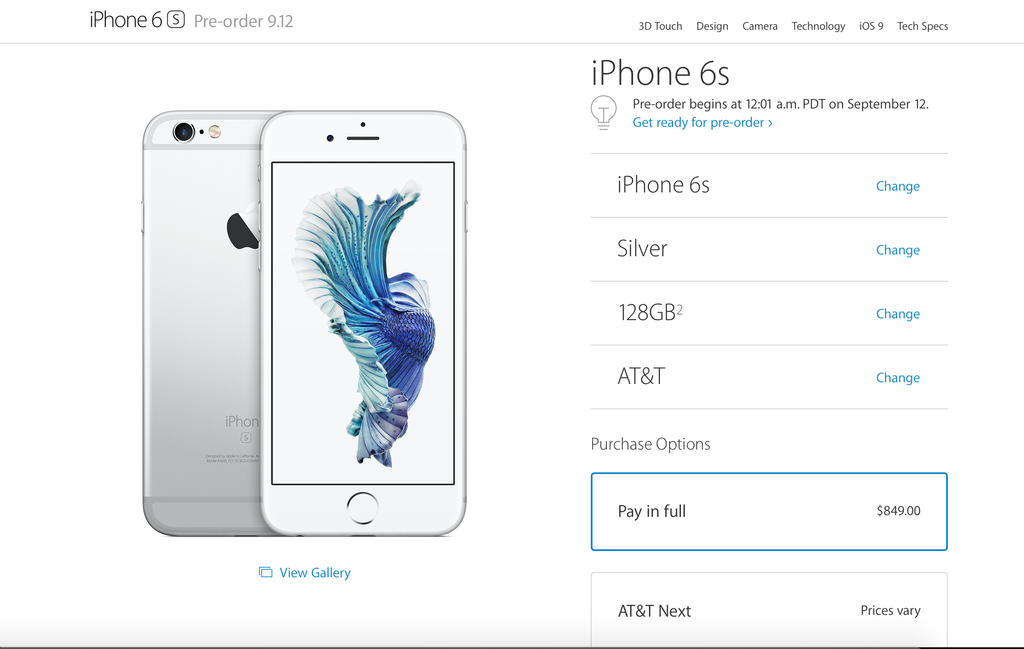Select the Pay in full option
Viewport: 1024px width, 649px height.
point(769,511)
